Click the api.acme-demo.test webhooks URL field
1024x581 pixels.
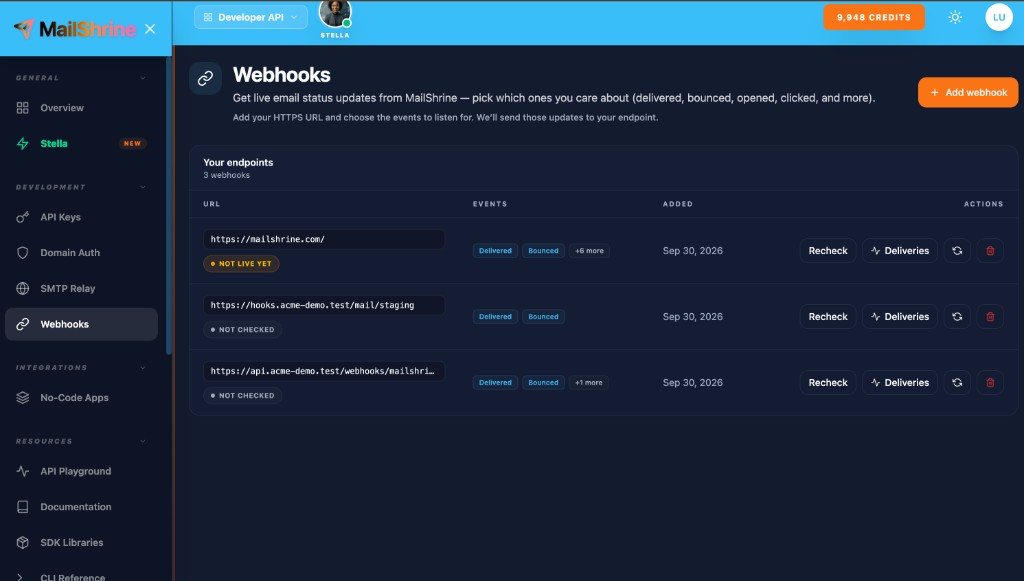coord(324,371)
